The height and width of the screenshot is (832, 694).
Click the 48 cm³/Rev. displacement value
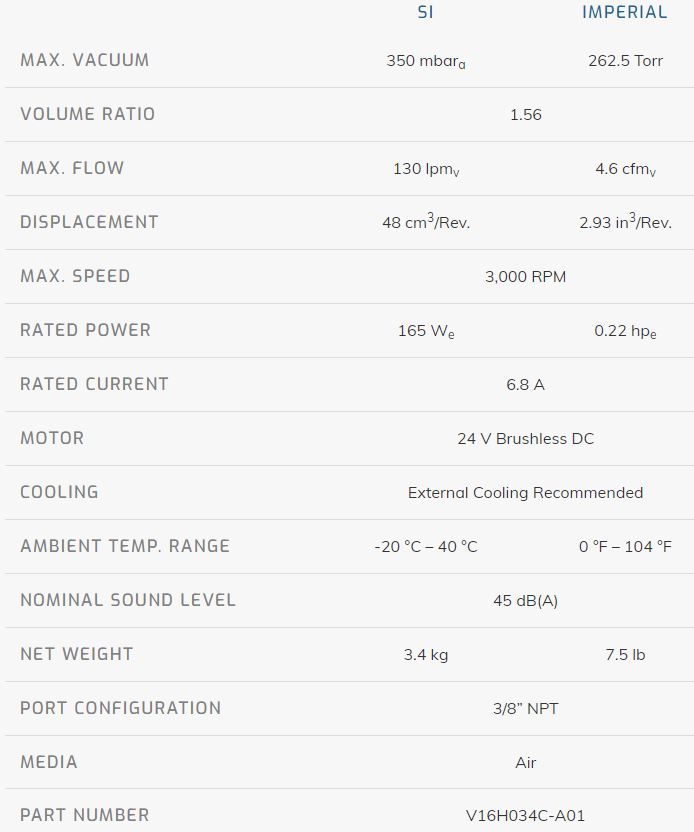point(426,222)
